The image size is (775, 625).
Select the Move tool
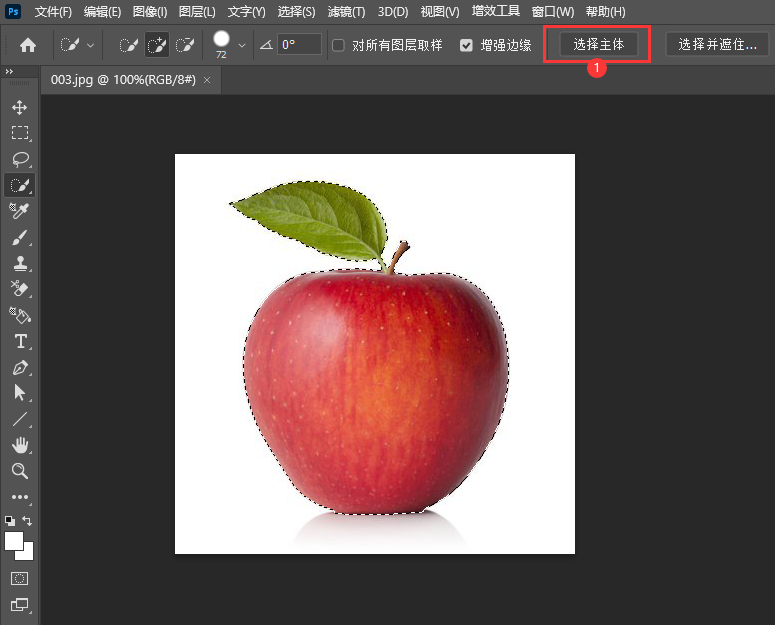[20, 107]
